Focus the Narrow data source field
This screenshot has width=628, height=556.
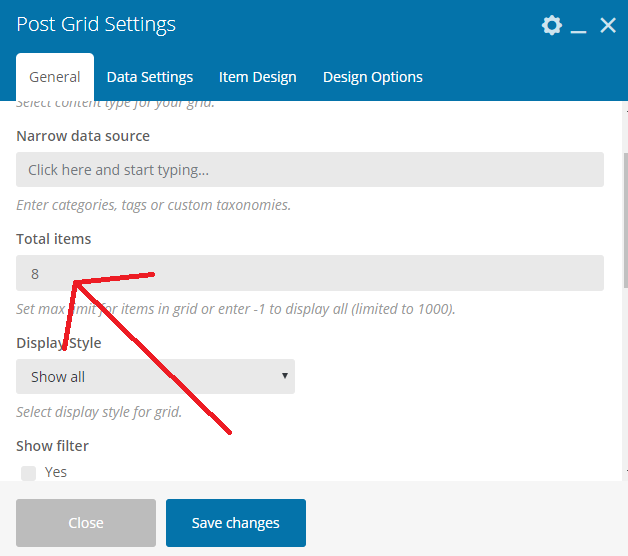(x=310, y=169)
